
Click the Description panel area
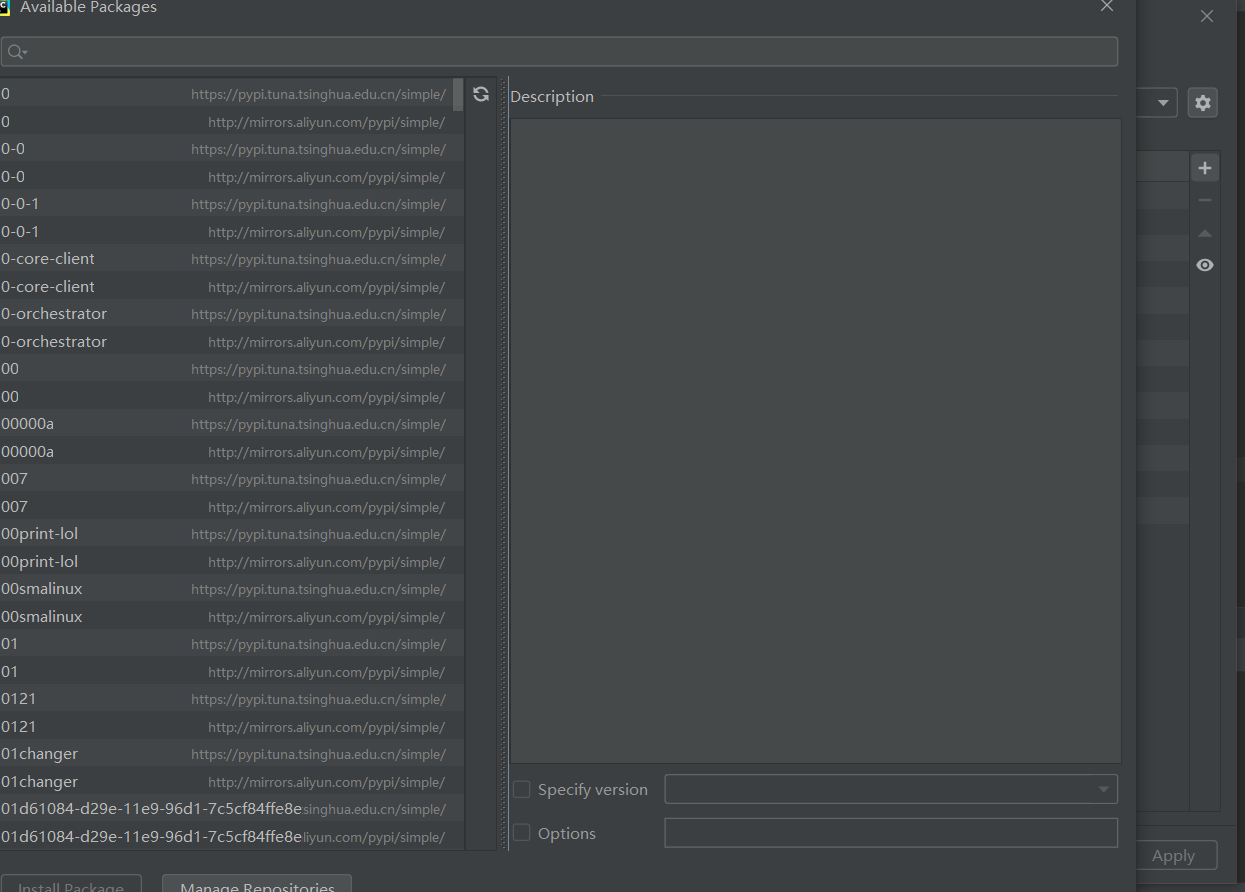(x=816, y=441)
